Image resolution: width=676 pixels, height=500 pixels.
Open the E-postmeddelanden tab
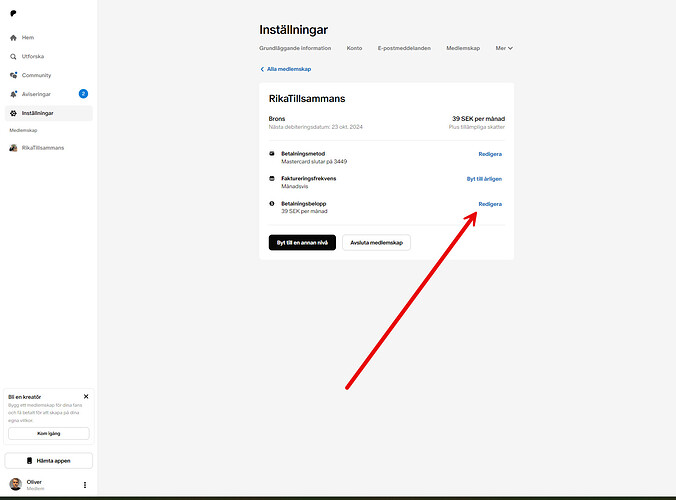[404, 48]
